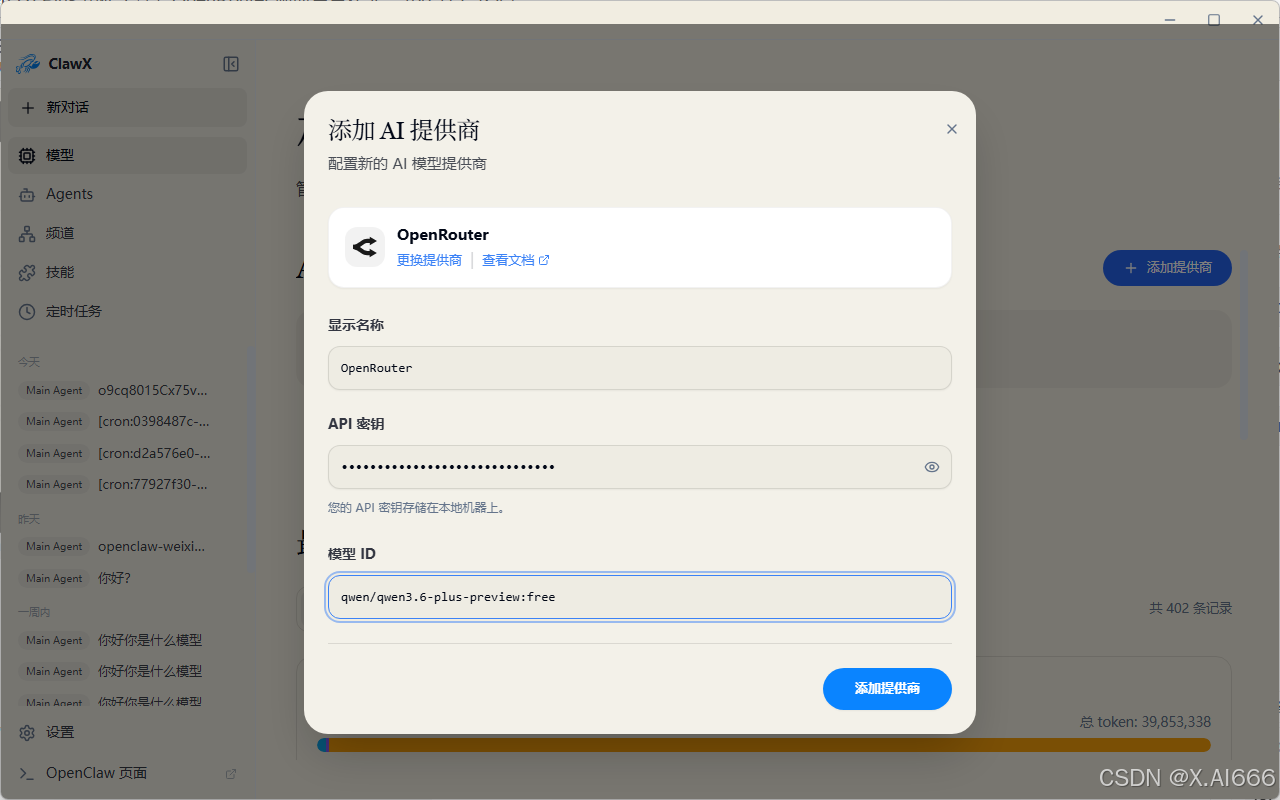
Task: Open conversation [cron:d2a576e0-...
Action: coord(127,453)
